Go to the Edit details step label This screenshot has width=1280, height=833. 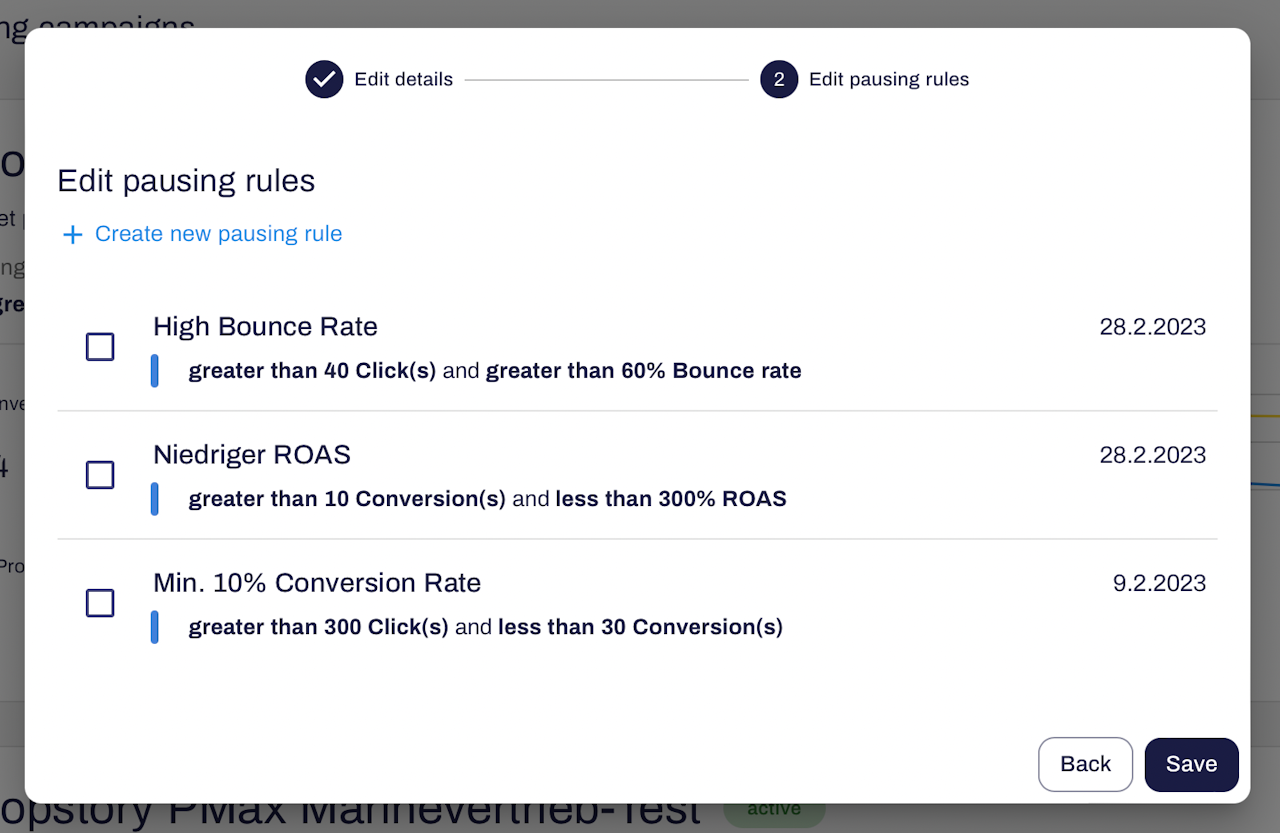pyautogui.click(x=403, y=79)
